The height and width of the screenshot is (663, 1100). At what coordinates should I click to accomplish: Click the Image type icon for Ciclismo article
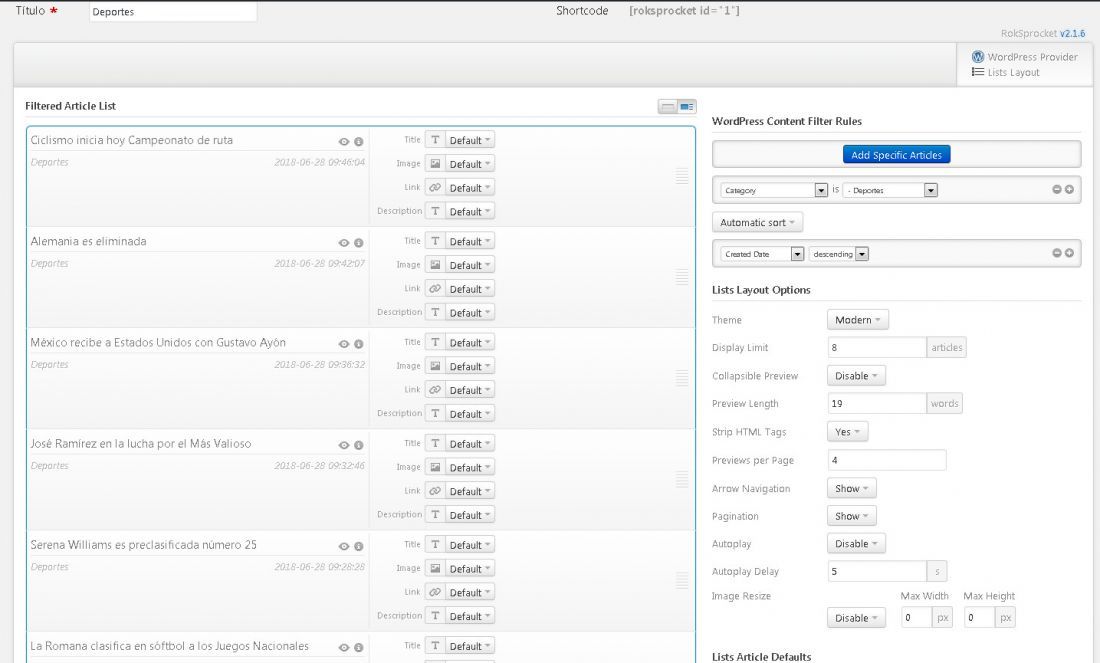pos(435,163)
